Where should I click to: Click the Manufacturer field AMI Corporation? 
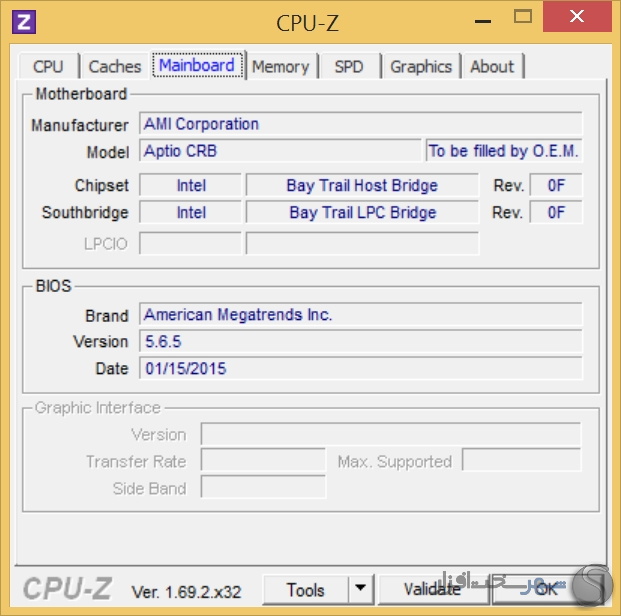[x=361, y=124]
